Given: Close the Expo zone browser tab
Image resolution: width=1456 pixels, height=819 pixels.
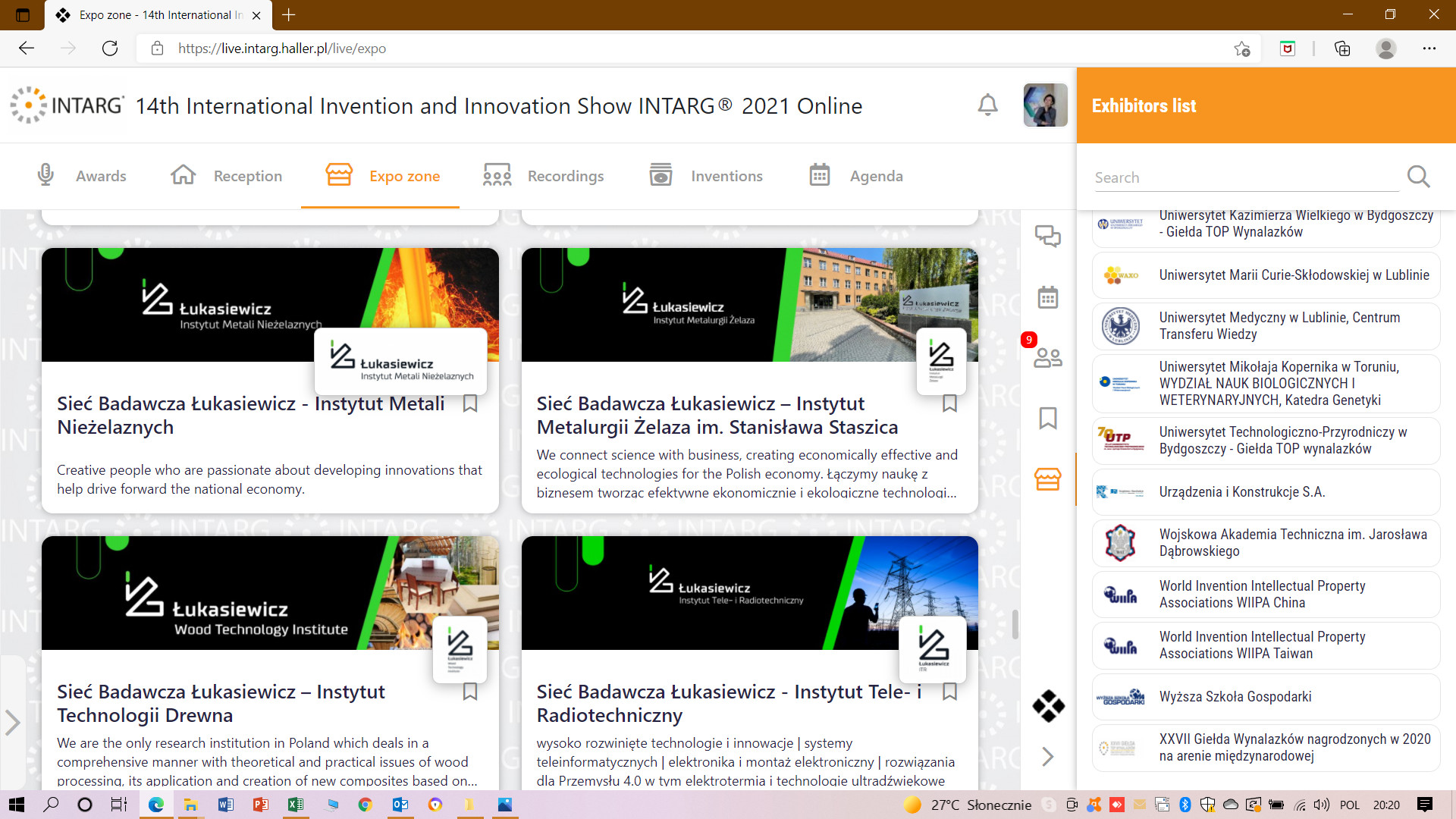Looking at the screenshot, I should tap(256, 15).
